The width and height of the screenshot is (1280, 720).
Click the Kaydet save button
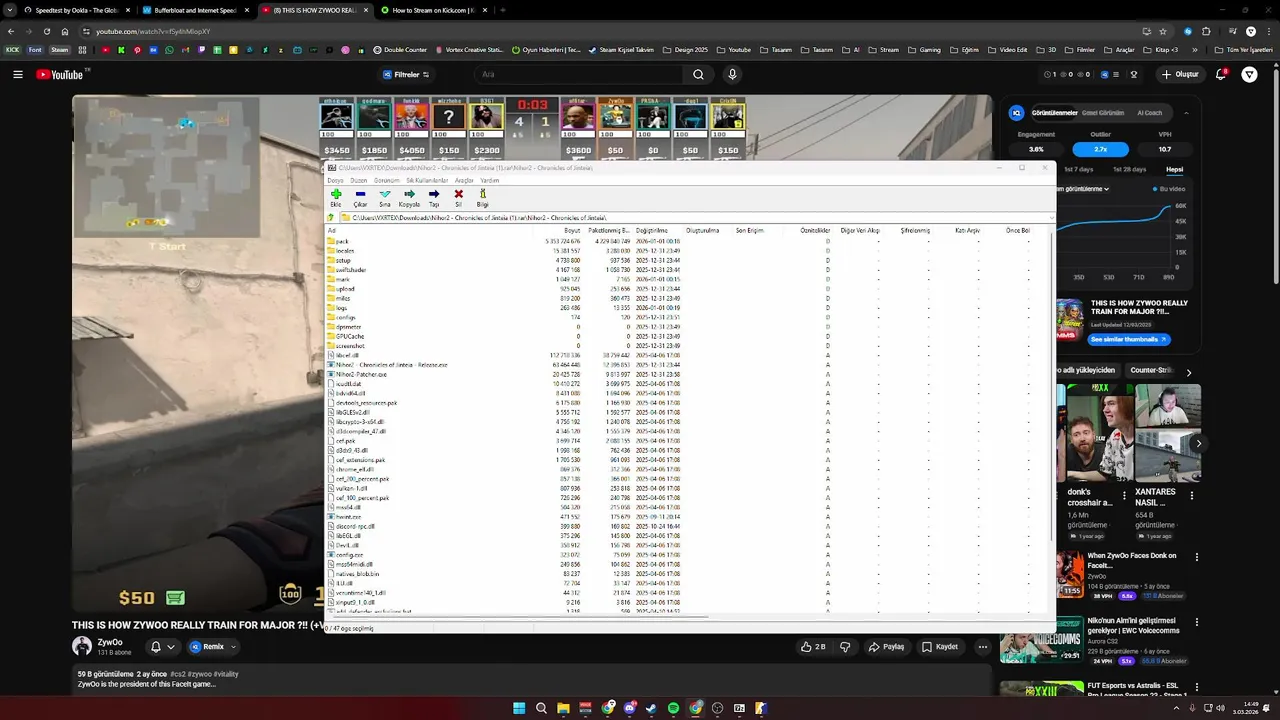pos(940,647)
